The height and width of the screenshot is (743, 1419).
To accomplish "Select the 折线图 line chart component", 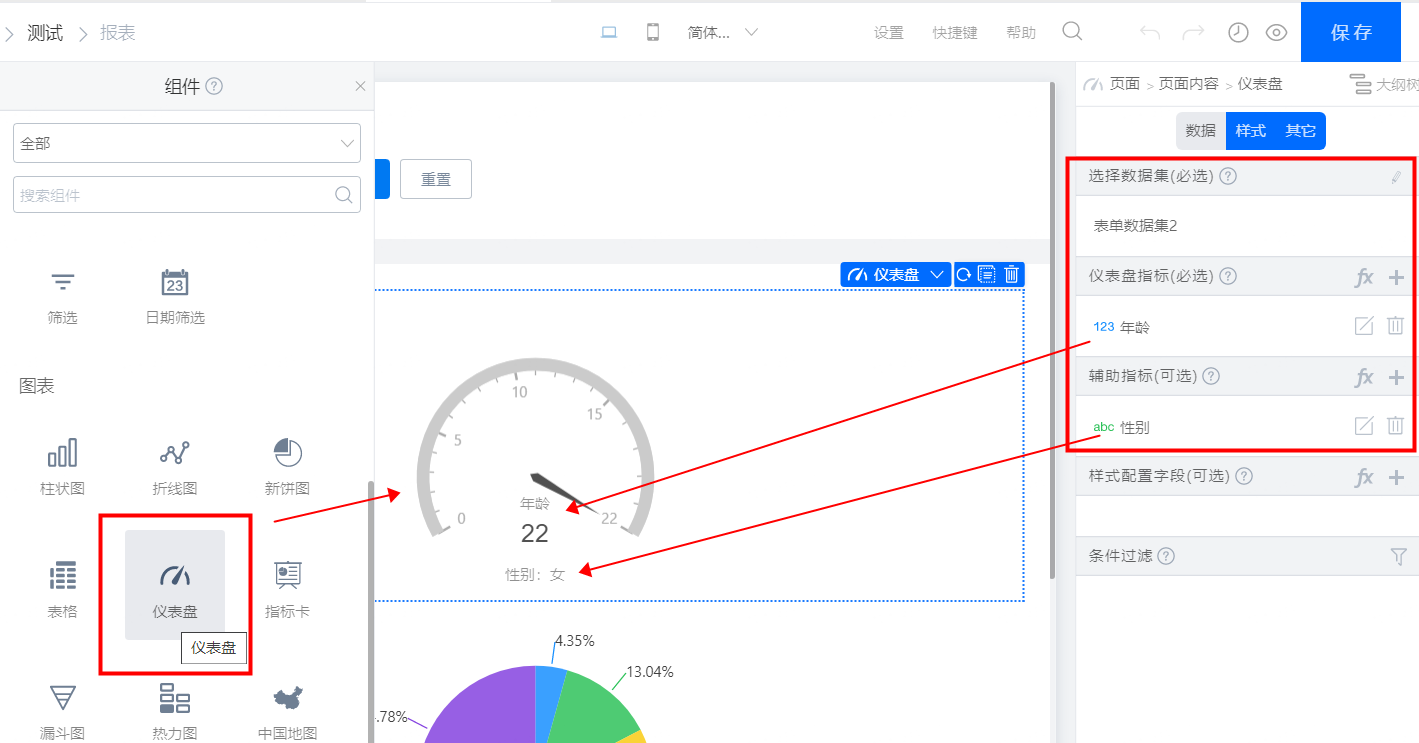I will pos(174,467).
